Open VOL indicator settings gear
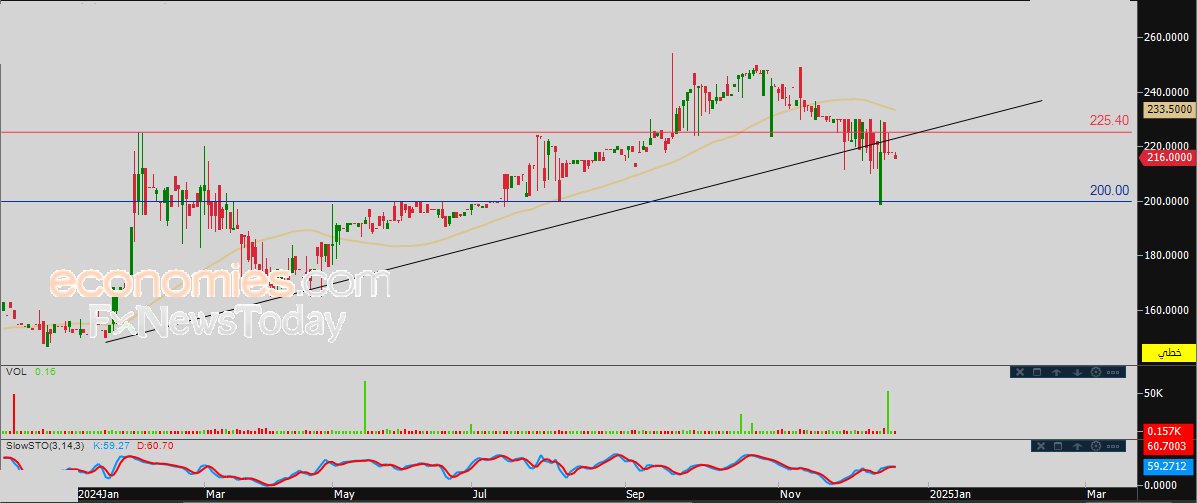 point(1095,372)
